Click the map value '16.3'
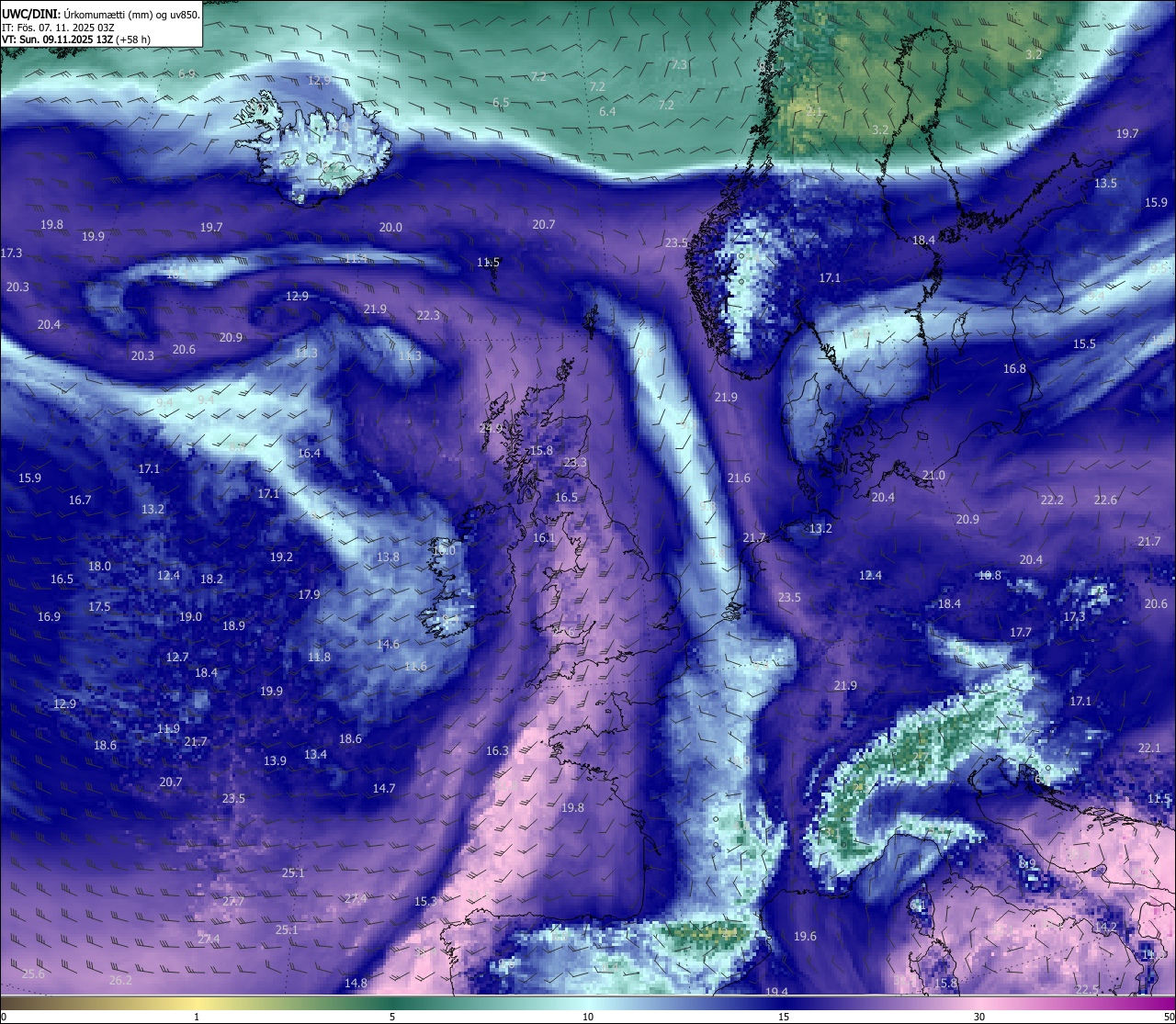Screen dimensions: 1176x1024 click(497, 750)
